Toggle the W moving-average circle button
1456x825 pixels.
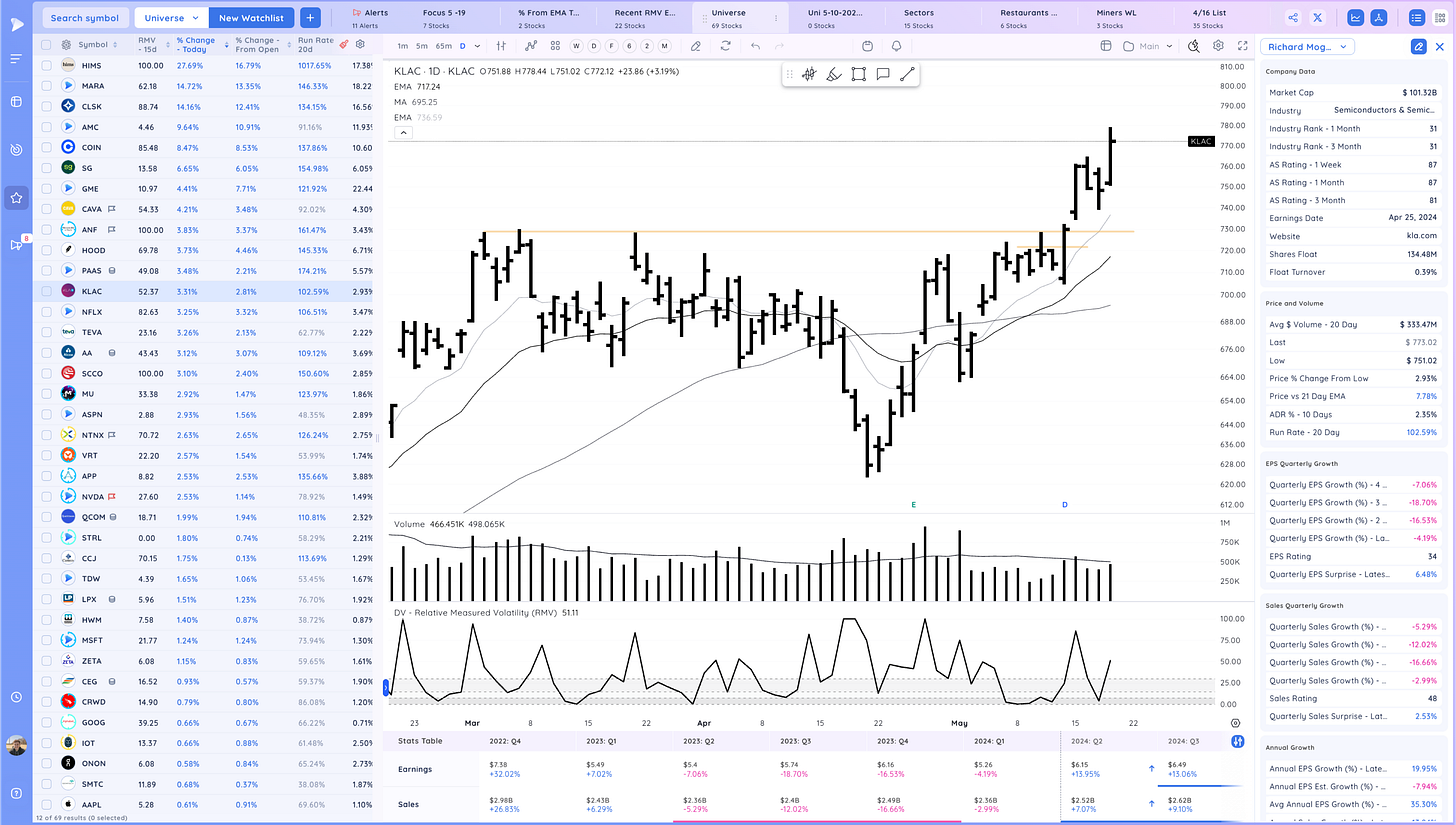pos(576,46)
